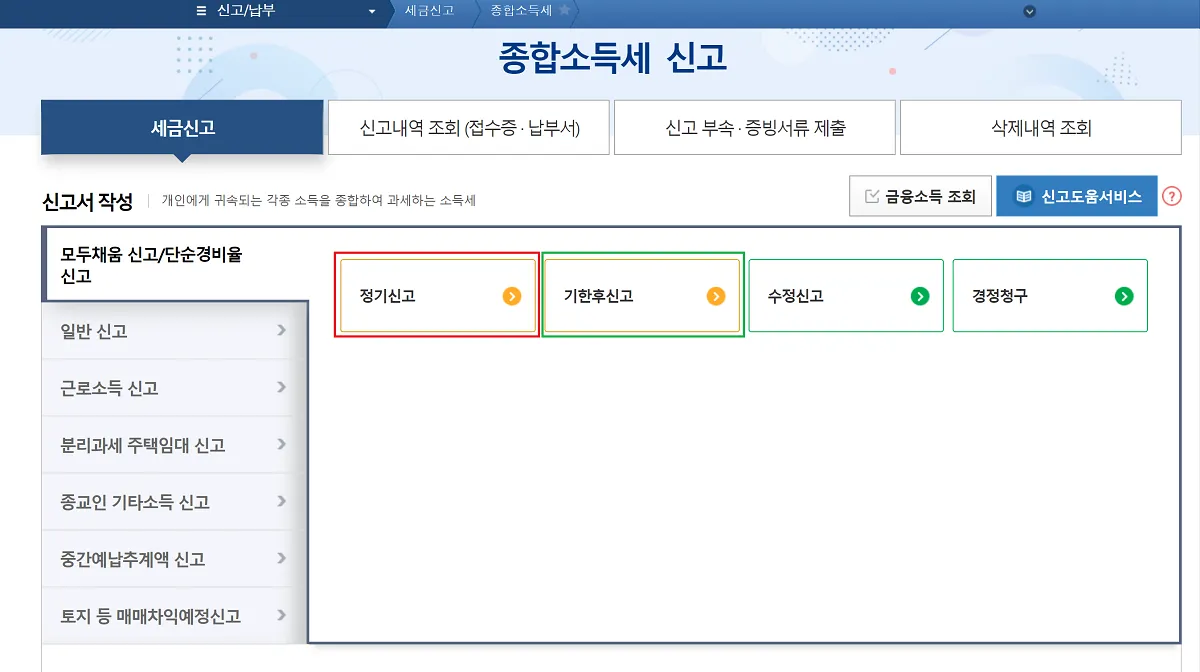Click the chevron icon at top right header
The width and height of the screenshot is (1200, 672).
pos(1029,11)
